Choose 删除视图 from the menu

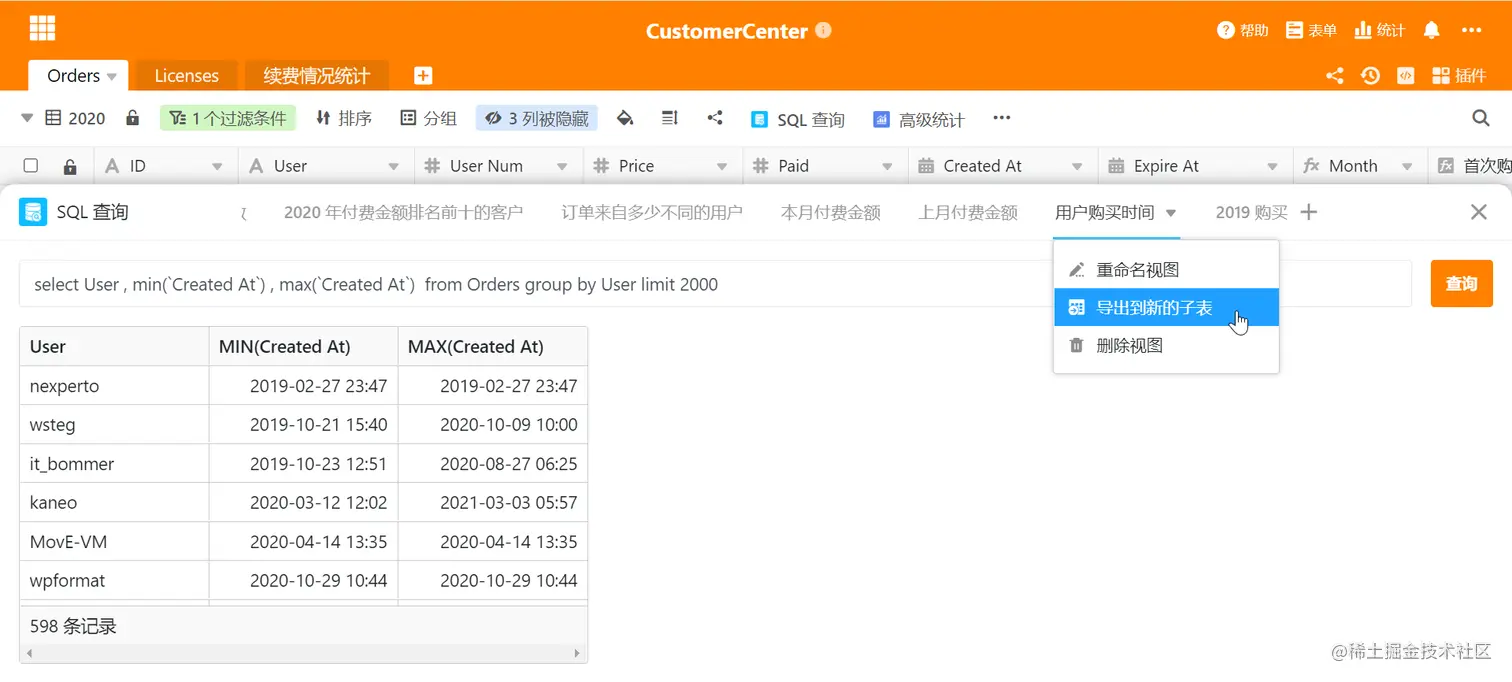point(1166,346)
